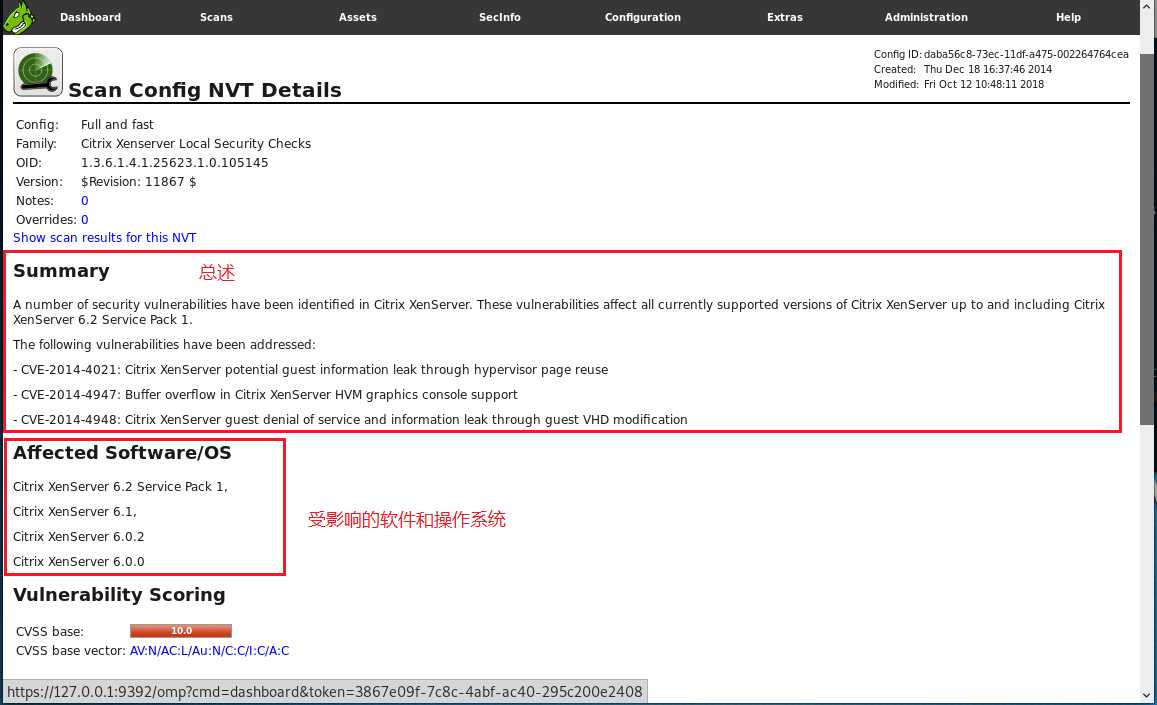
Task: Select 'Citrix XenServer 6.0.2' entry
Action: [79, 537]
